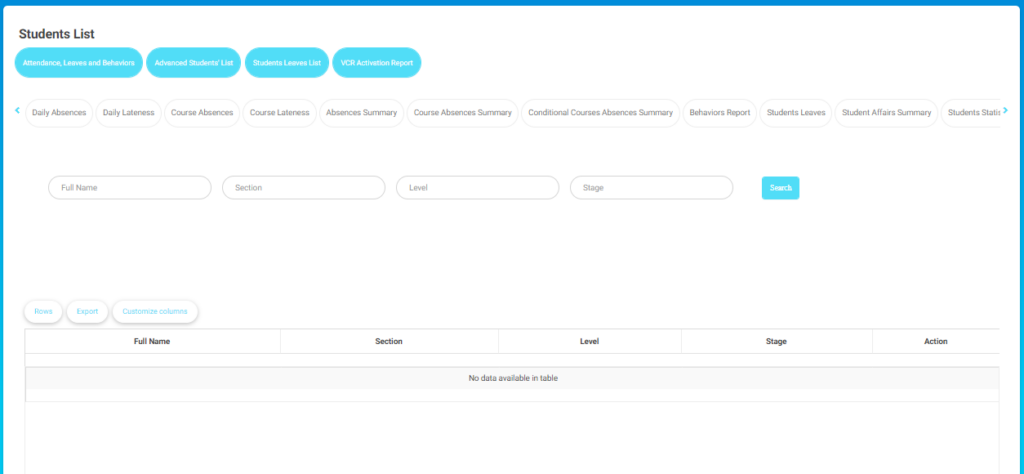This screenshot has width=1024, height=474.
Task: Sort table by Stage column header
Action: click(x=776, y=341)
